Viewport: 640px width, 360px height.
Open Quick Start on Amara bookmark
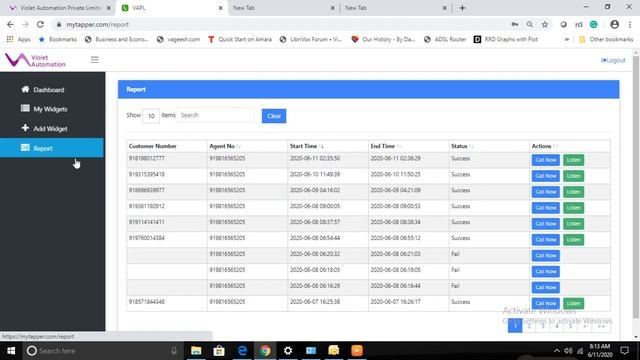pyautogui.click(x=240, y=39)
